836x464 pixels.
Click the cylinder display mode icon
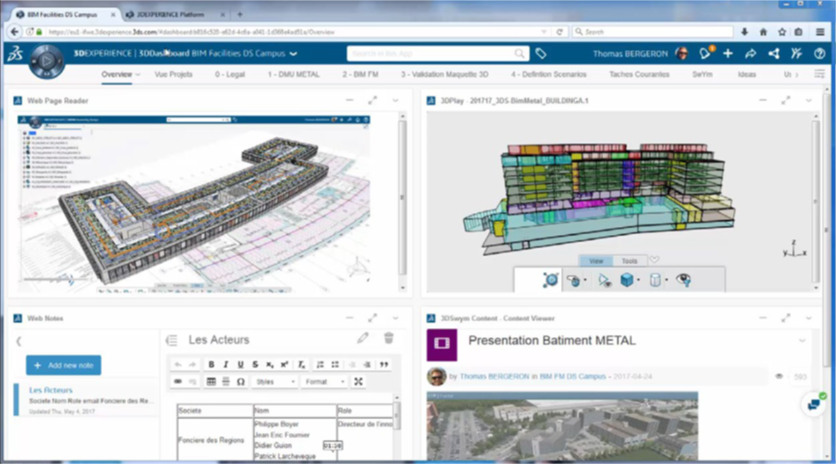click(x=655, y=280)
